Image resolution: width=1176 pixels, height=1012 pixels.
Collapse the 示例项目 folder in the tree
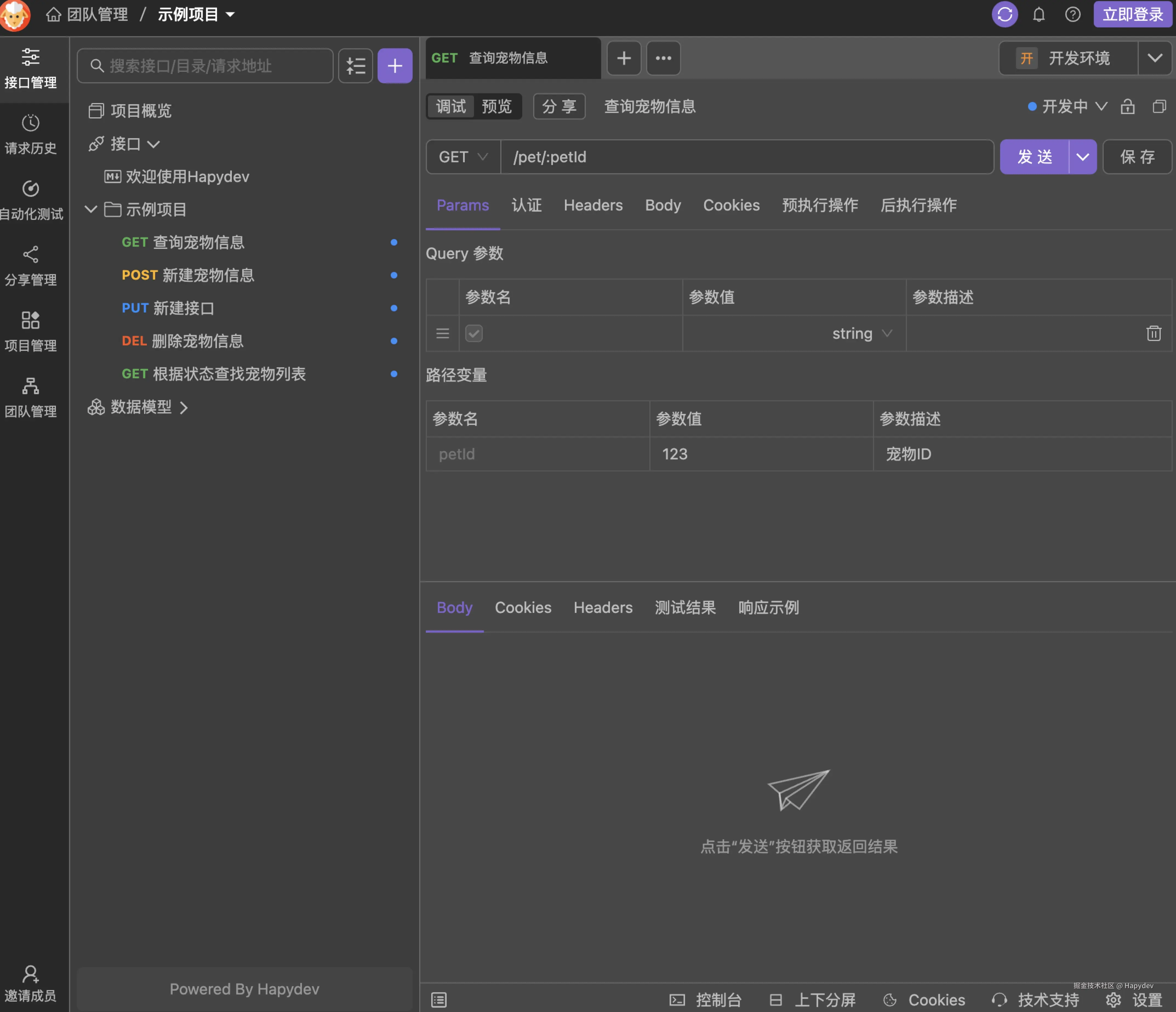(91, 209)
